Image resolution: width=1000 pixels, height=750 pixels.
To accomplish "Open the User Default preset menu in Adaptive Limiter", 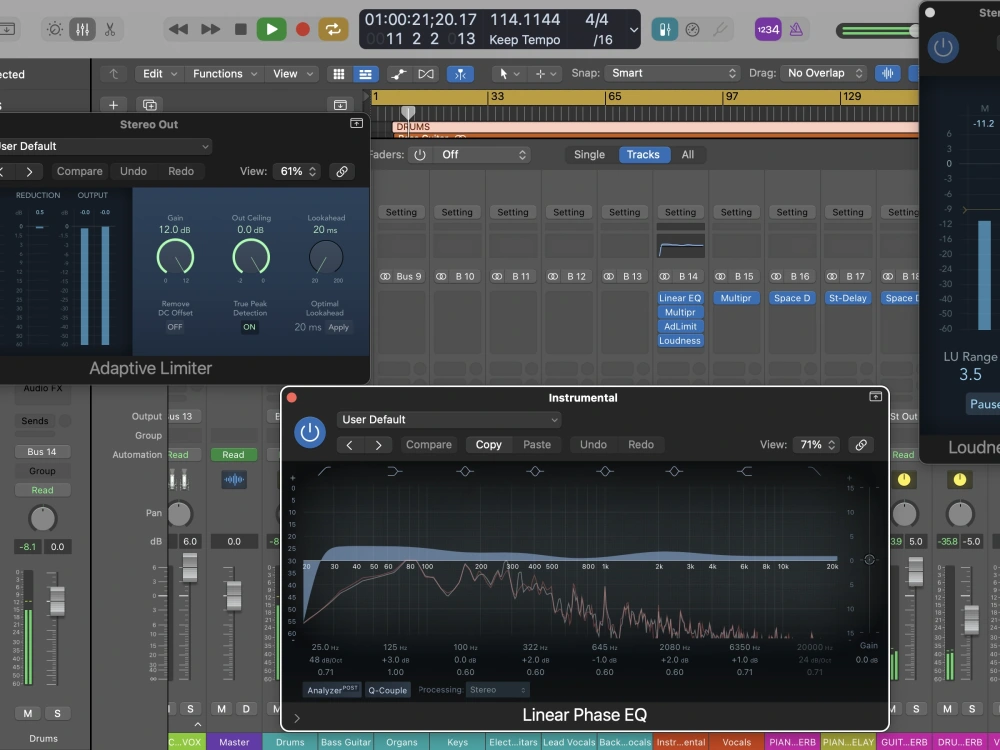I will 105,146.
